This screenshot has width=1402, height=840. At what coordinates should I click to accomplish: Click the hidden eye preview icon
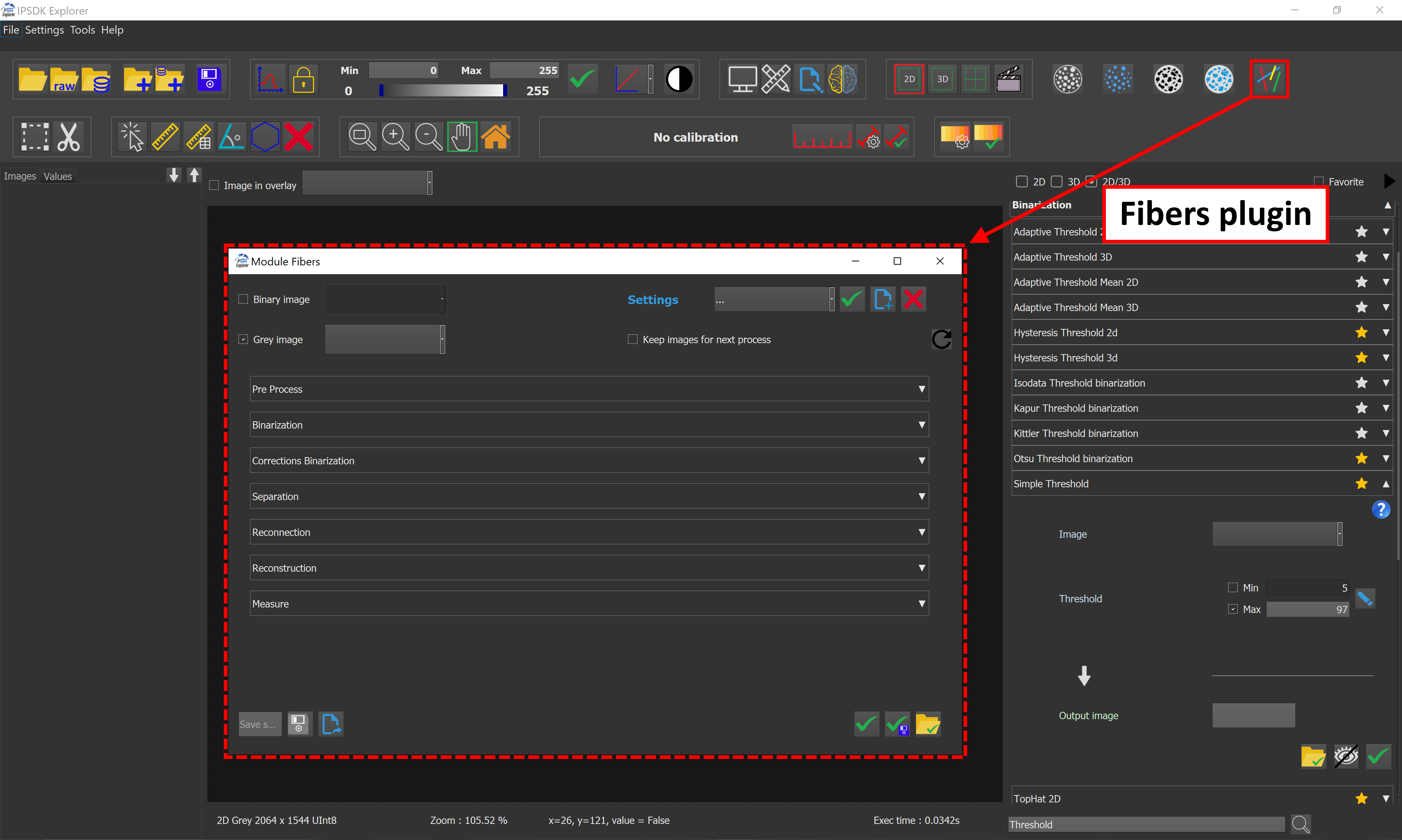coord(1346,756)
